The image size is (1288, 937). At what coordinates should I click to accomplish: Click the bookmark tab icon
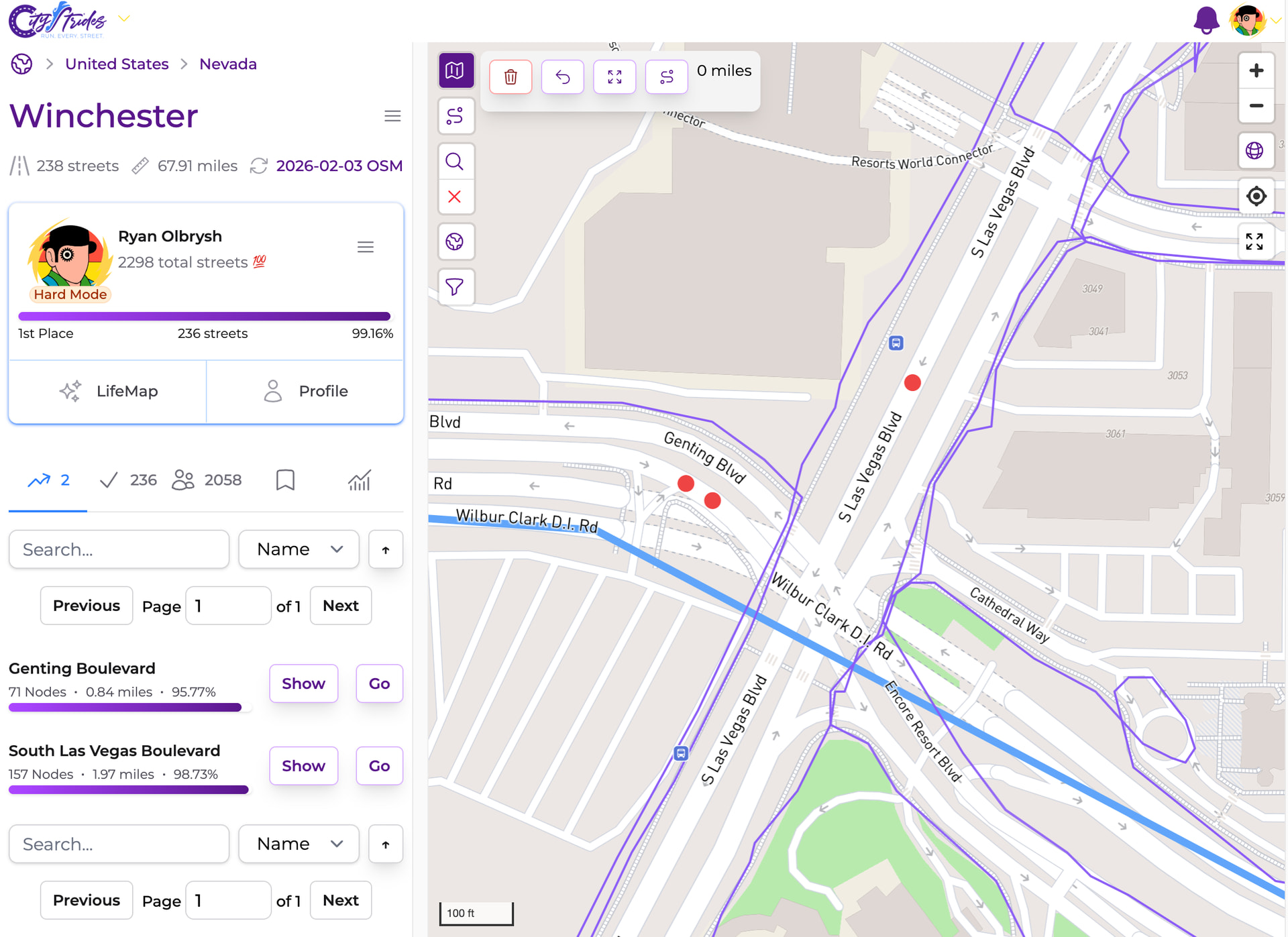point(285,480)
